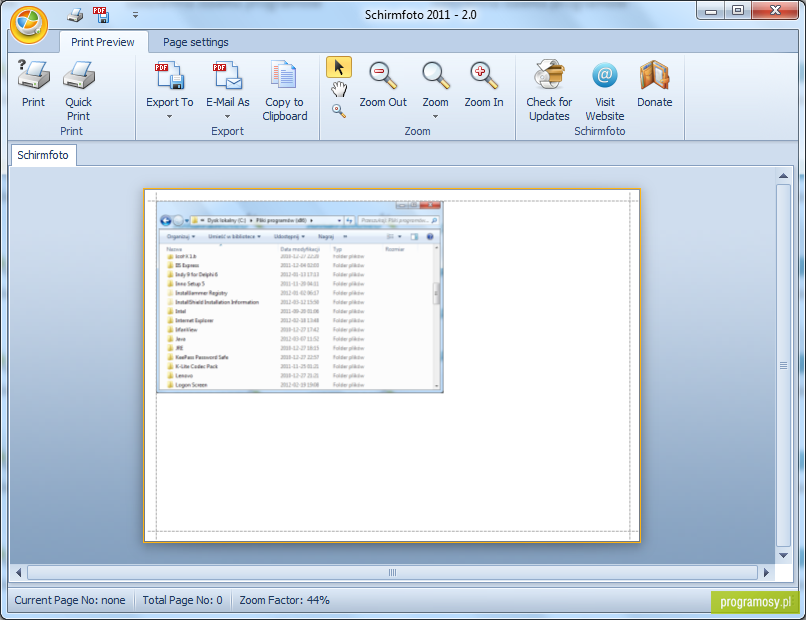This screenshot has width=806, height=620.
Task: Click the vertical scrollbar up arrow
Action: tap(783, 176)
